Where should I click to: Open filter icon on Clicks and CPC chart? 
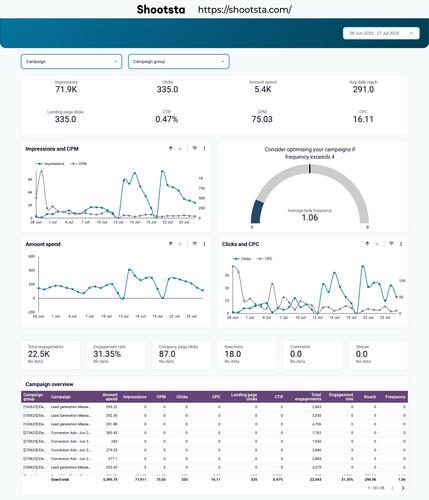click(391, 244)
